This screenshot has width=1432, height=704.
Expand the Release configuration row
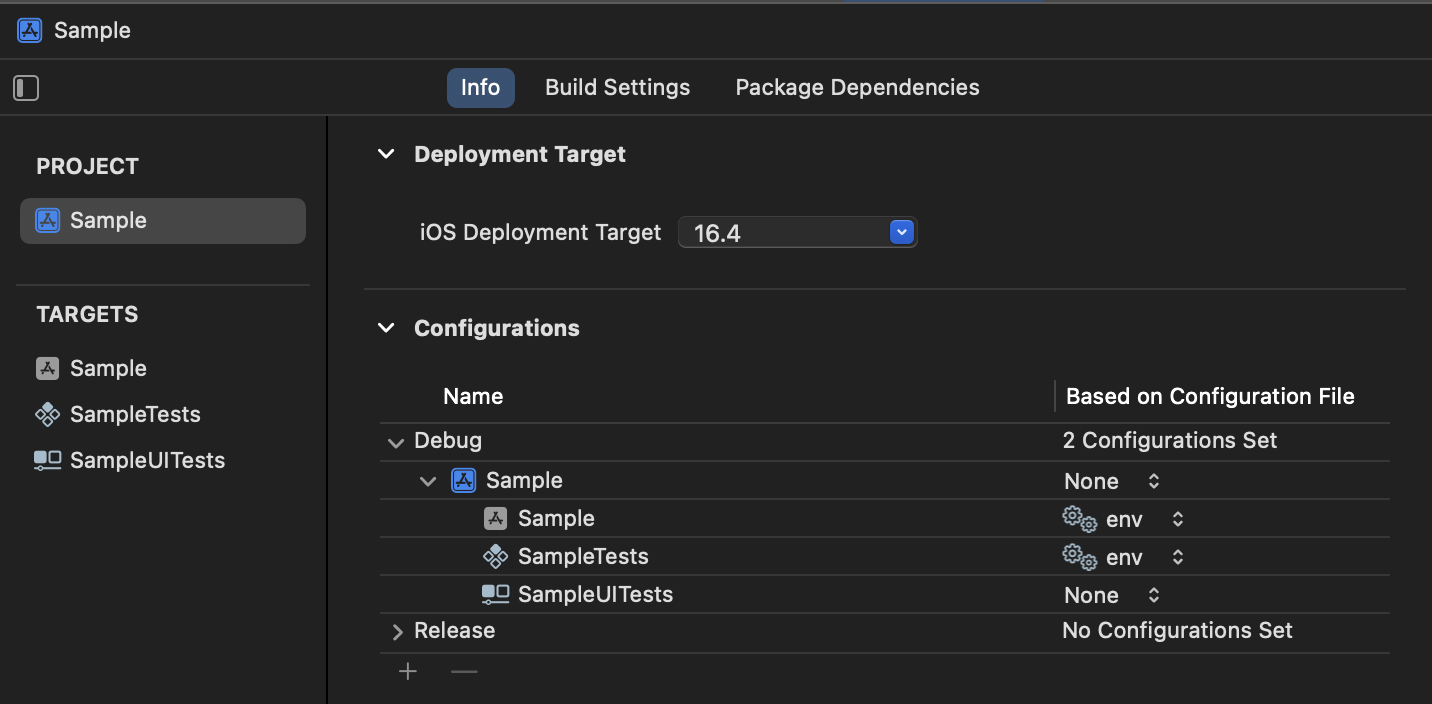397,631
